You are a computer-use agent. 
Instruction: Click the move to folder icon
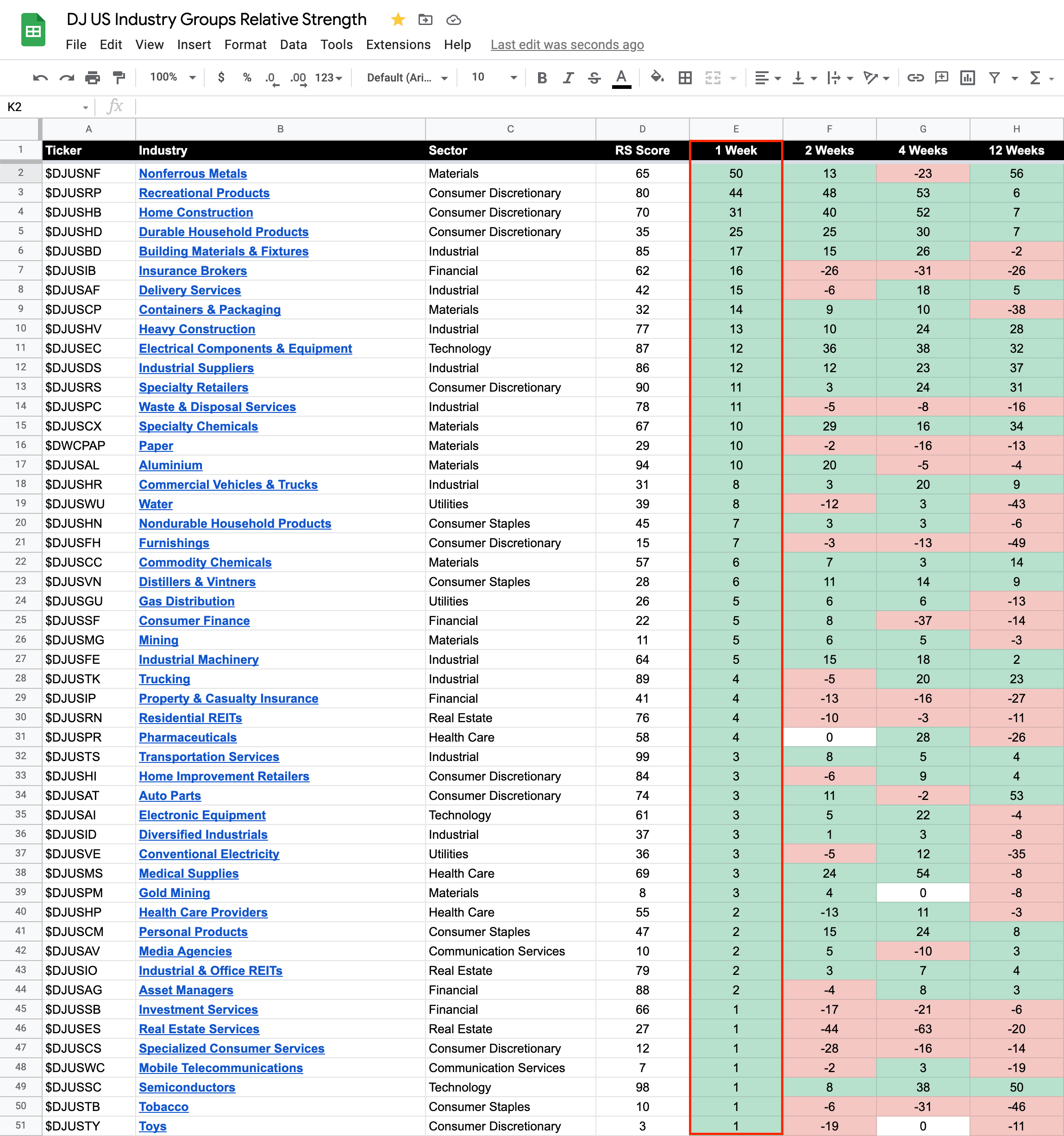tap(425, 20)
